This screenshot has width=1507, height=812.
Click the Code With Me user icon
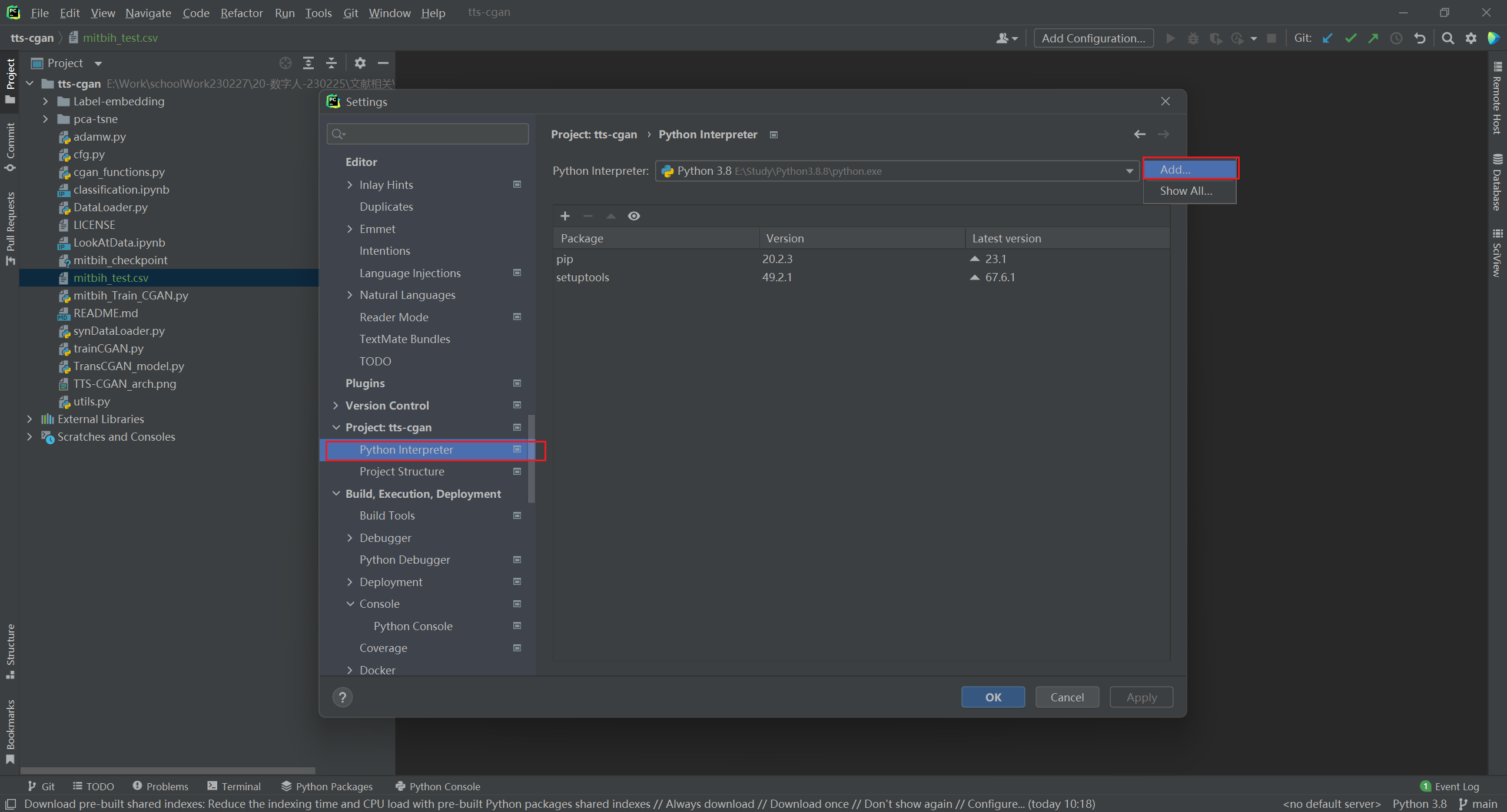(1006, 38)
